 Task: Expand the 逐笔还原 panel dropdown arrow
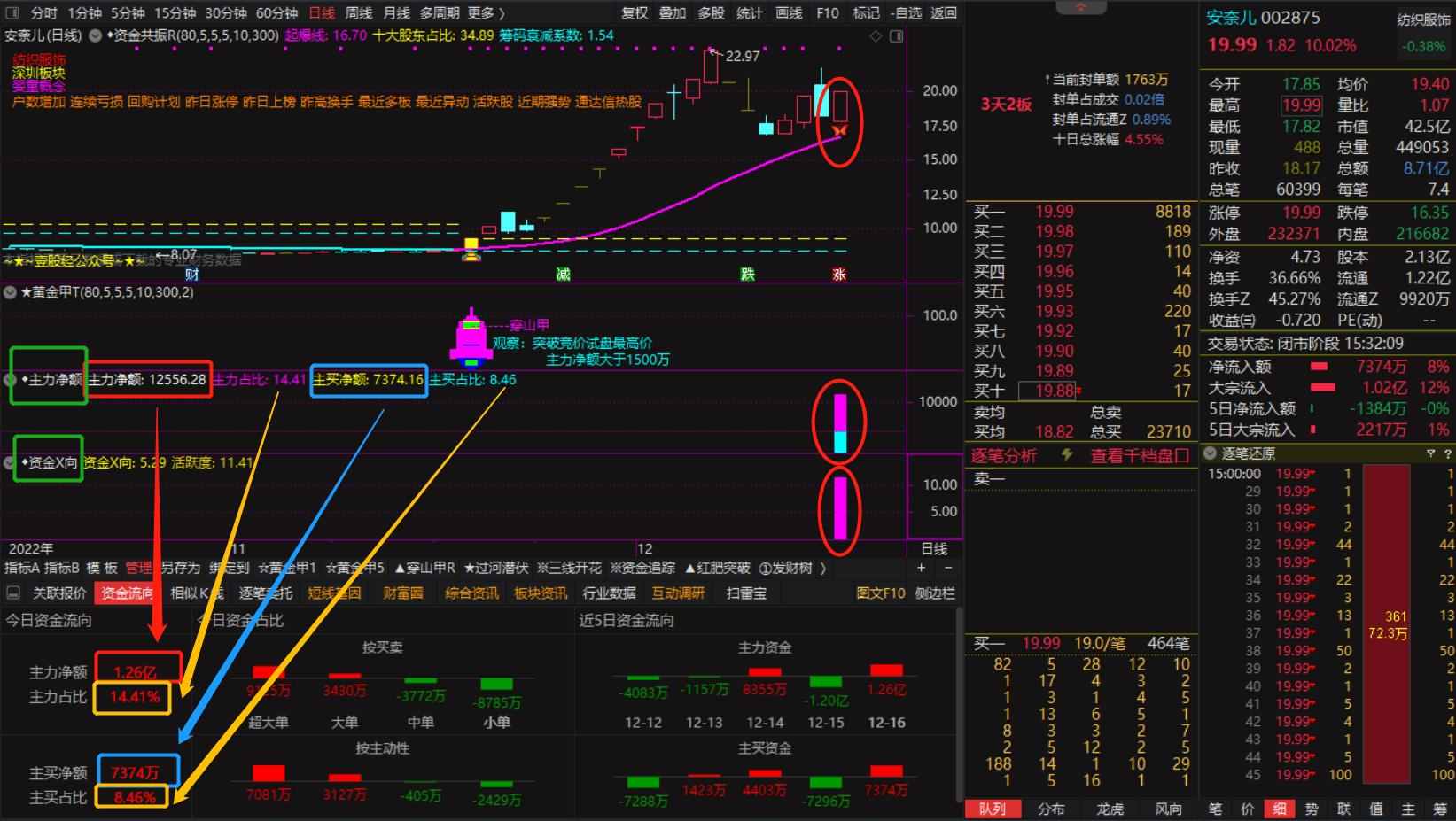click(x=1211, y=453)
